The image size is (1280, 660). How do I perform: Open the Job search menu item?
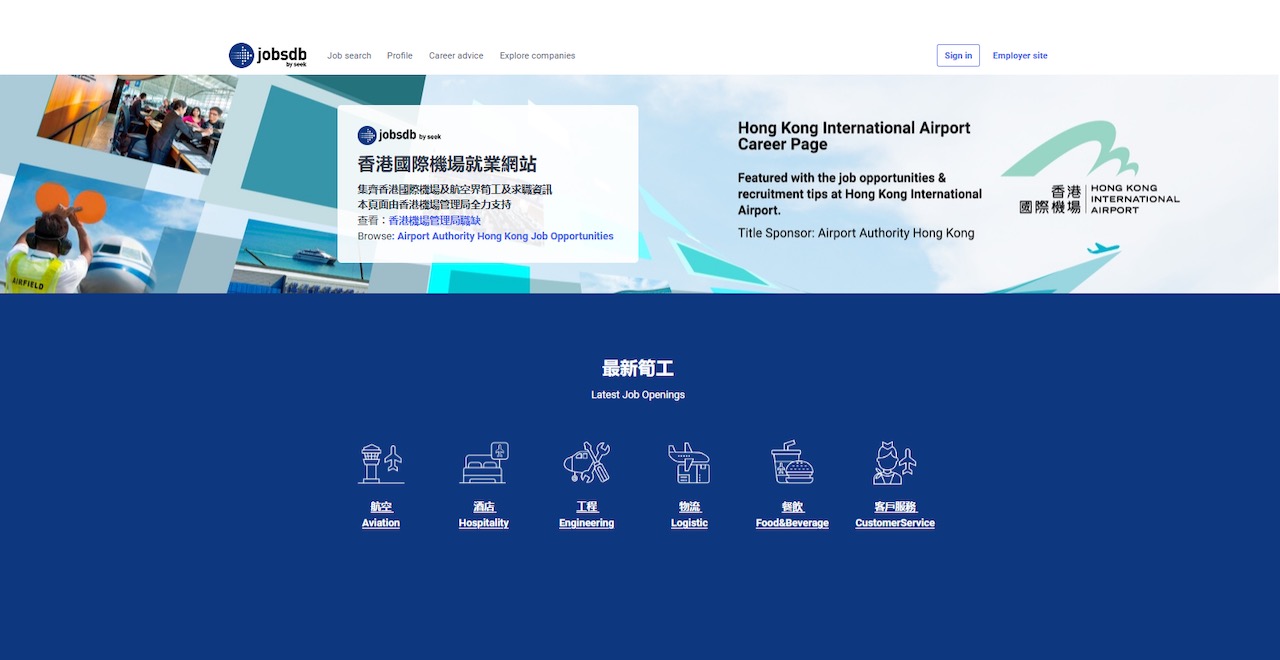click(349, 56)
